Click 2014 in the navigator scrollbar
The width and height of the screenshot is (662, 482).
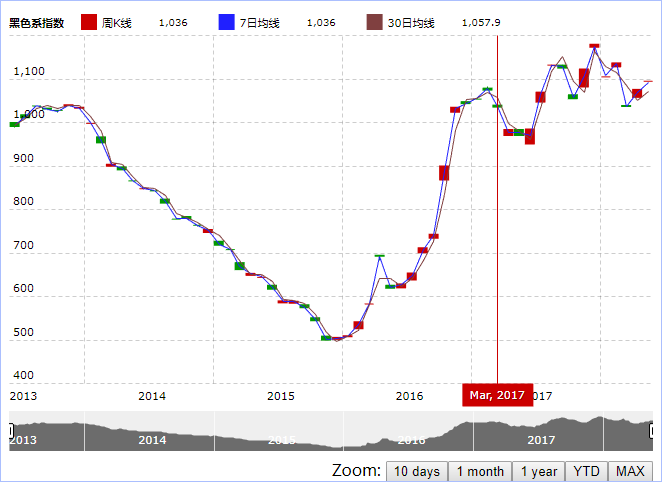coord(152,440)
